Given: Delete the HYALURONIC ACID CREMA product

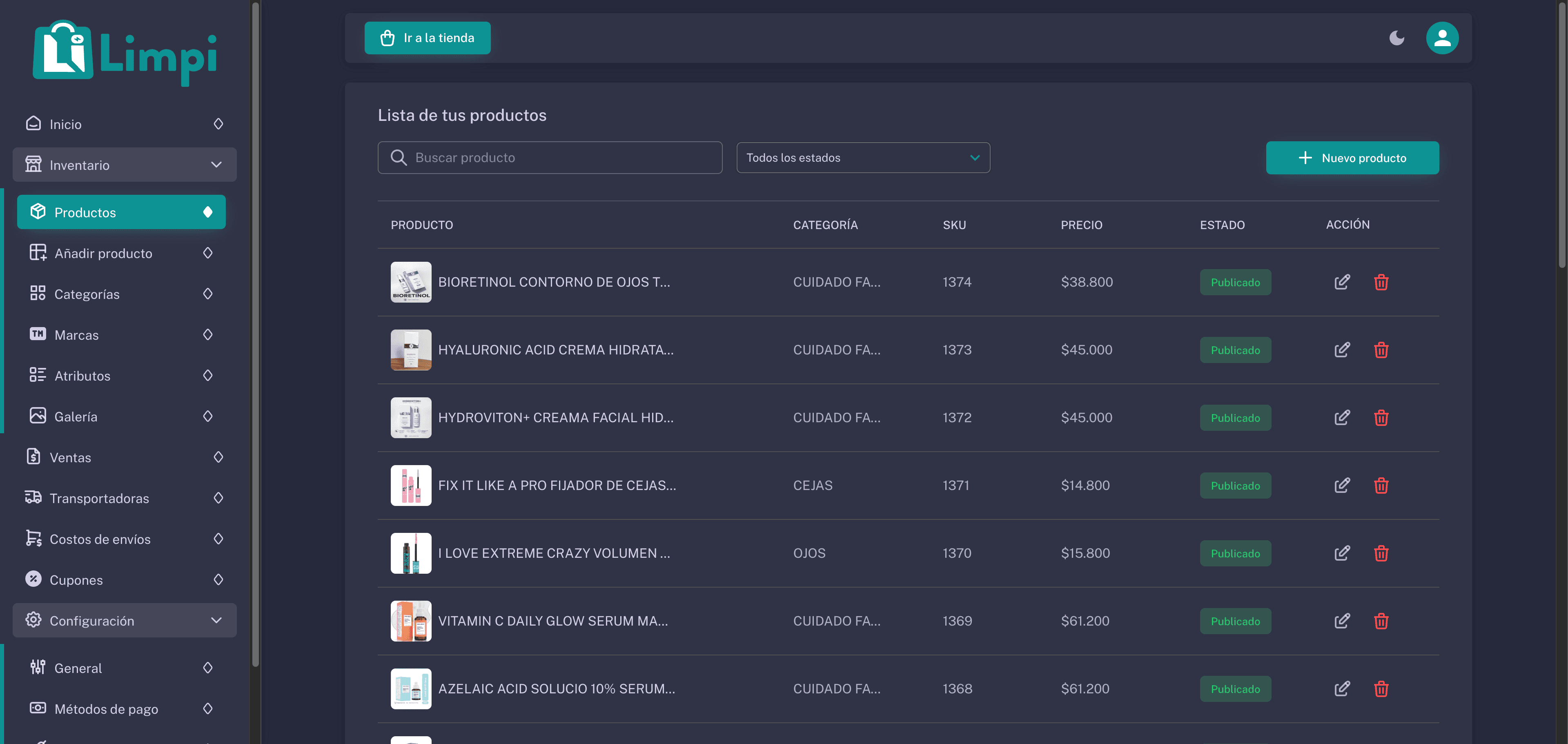Looking at the screenshot, I should [1381, 350].
